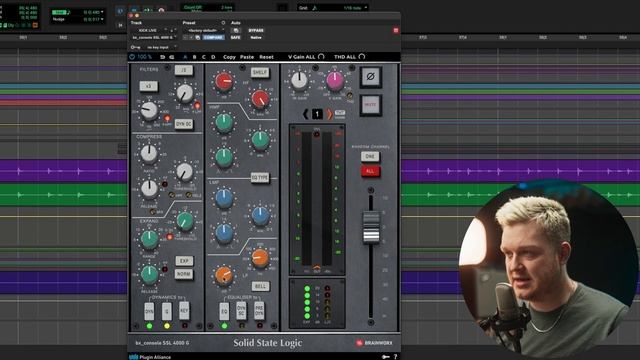This screenshot has width=640, height=360.
Task: Click the blue LMF frequency knob
Action: pos(260,216)
